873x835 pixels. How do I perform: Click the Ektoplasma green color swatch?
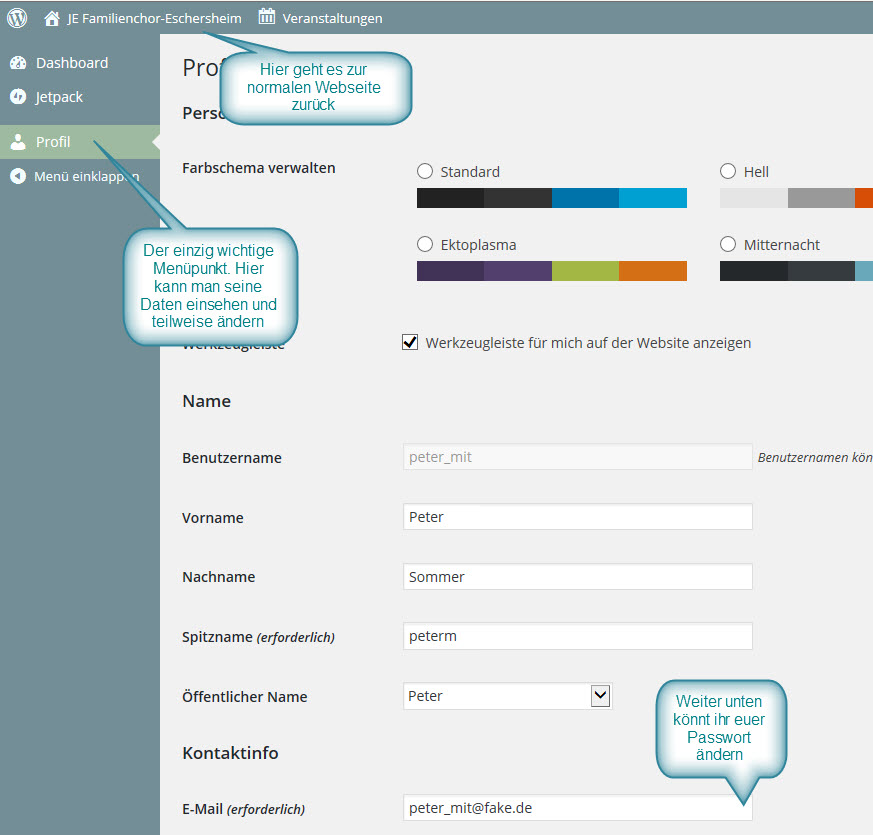[585, 271]
